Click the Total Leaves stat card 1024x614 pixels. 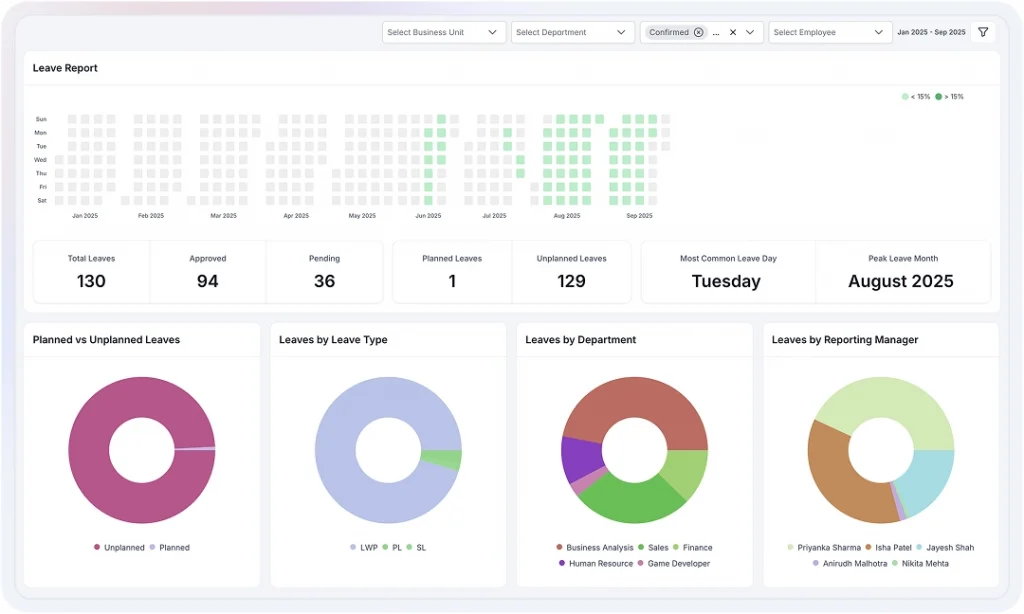coord(91,271)
